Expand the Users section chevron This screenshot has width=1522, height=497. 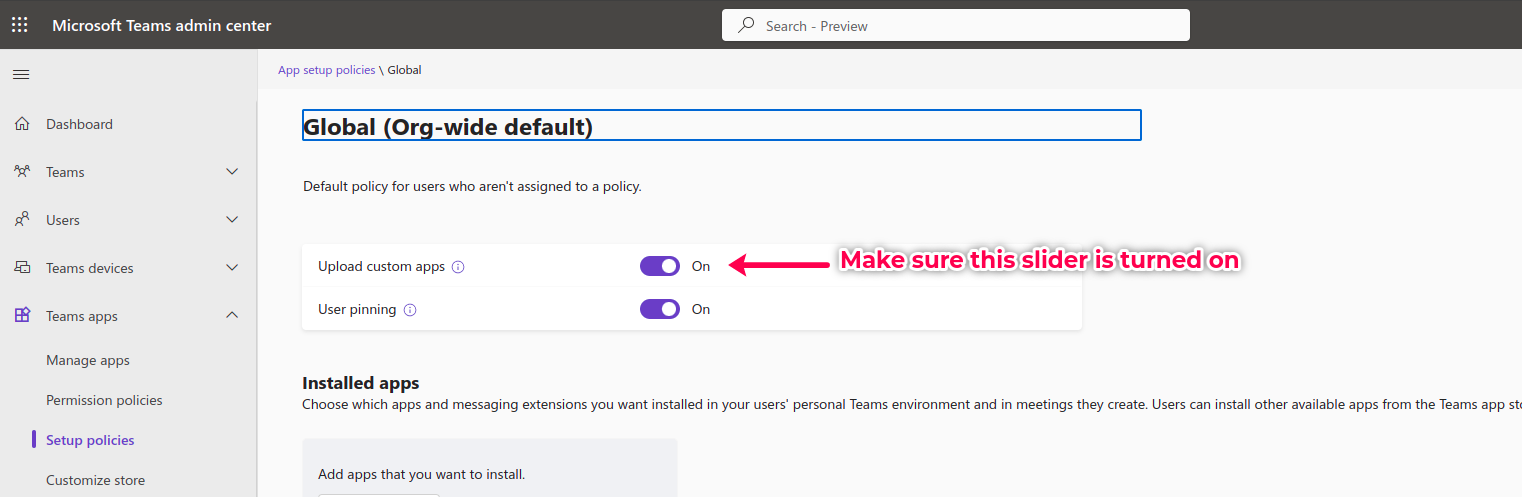232,220
